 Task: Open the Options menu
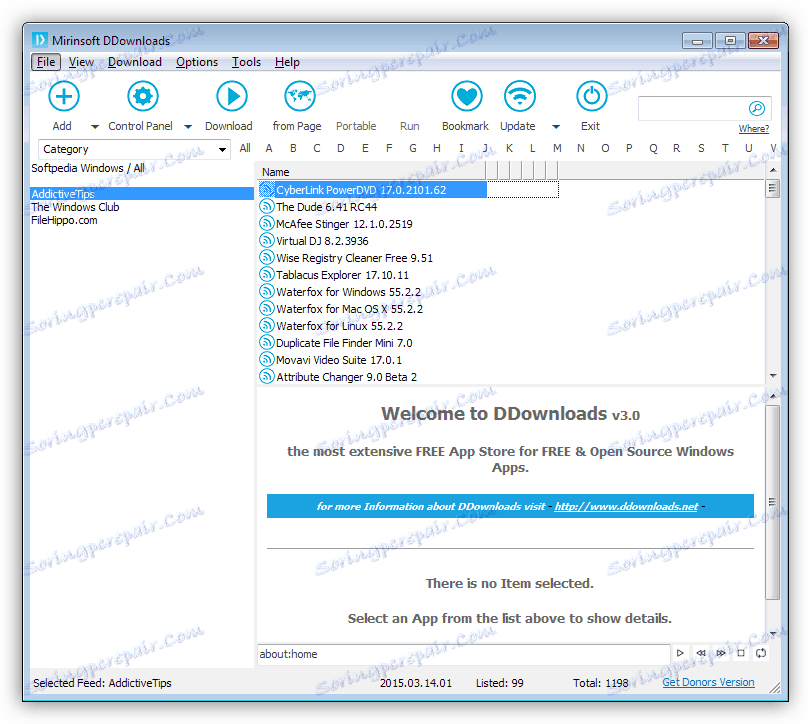(x=196, y=61)
